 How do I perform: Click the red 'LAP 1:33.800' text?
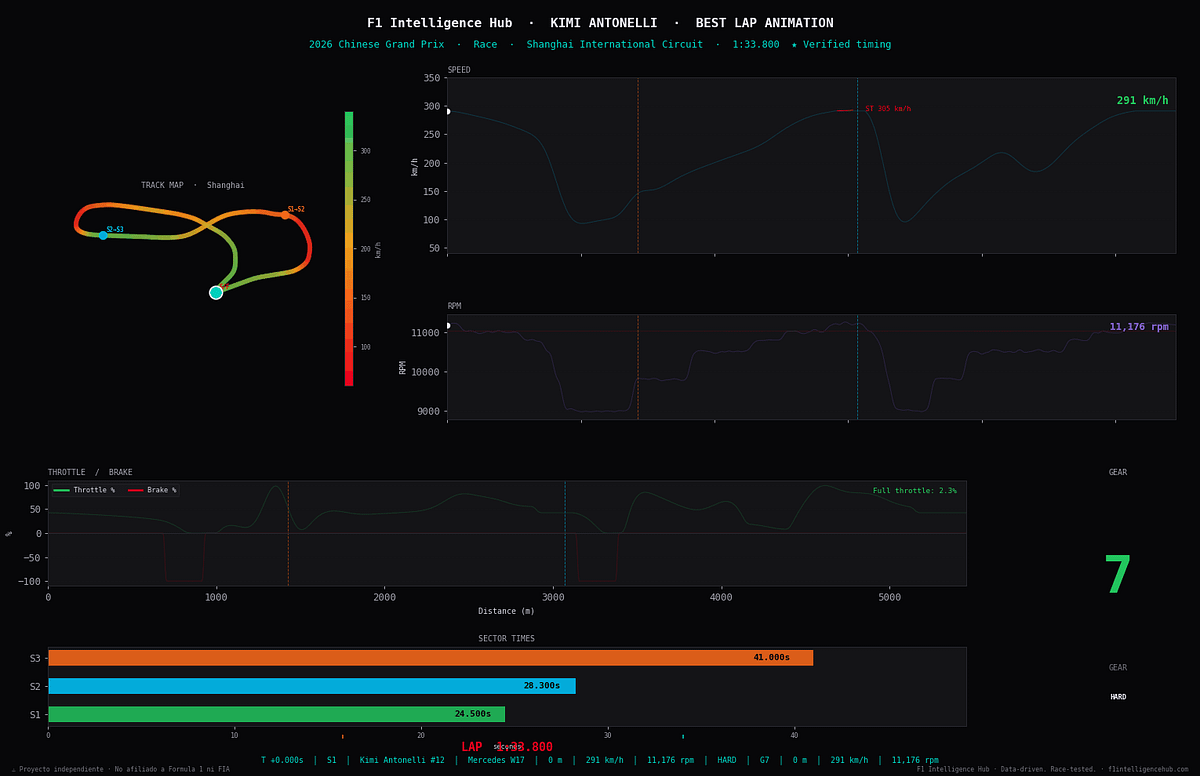[x=507, y=747]
